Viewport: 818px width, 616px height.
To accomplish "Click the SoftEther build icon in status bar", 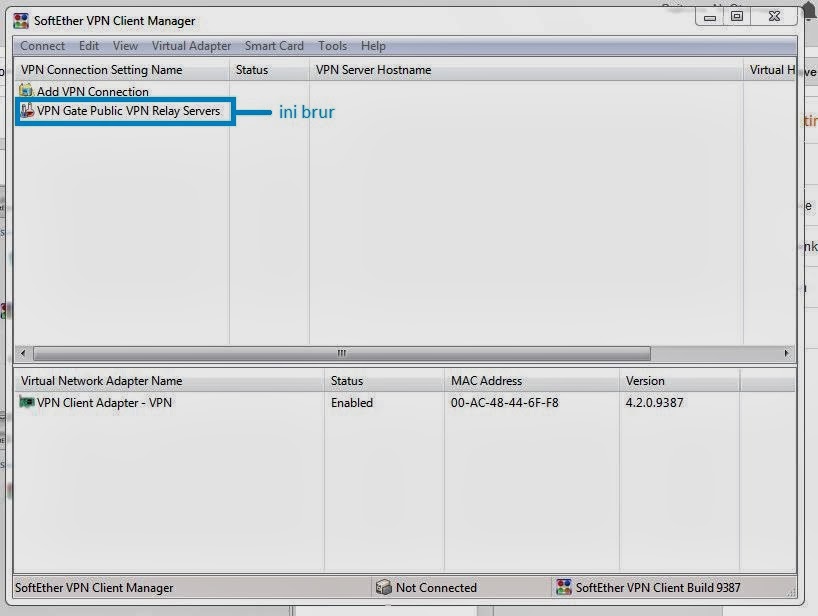I will pyautogui.click(x=563, y=587).
